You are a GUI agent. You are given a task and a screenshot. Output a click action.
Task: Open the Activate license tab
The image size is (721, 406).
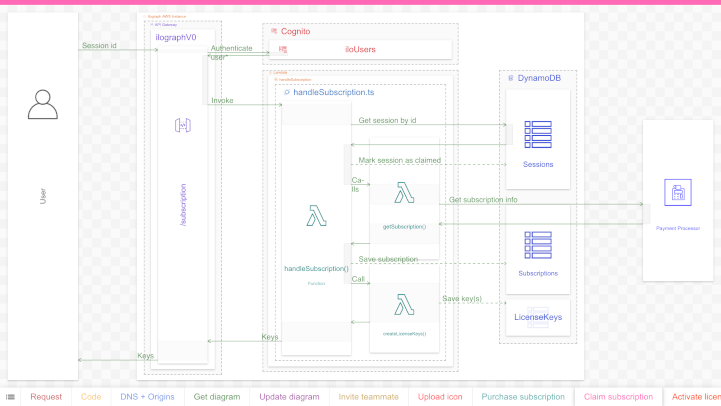(x=696, y=397)
